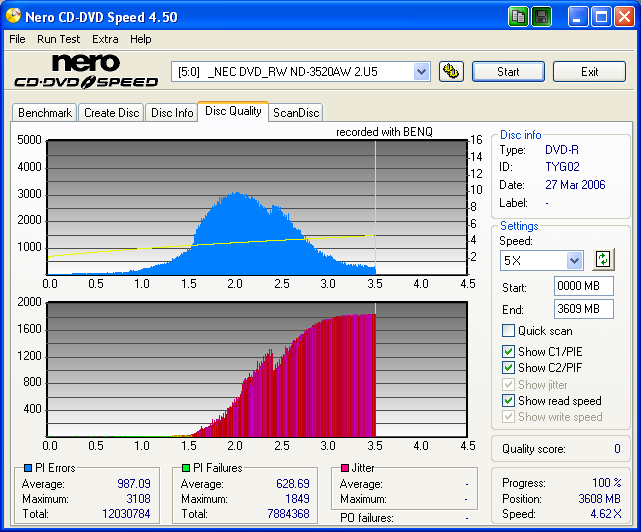The image size is (641, 532).
Task: Open drive options wrench icon
Action: click(451, 72)
